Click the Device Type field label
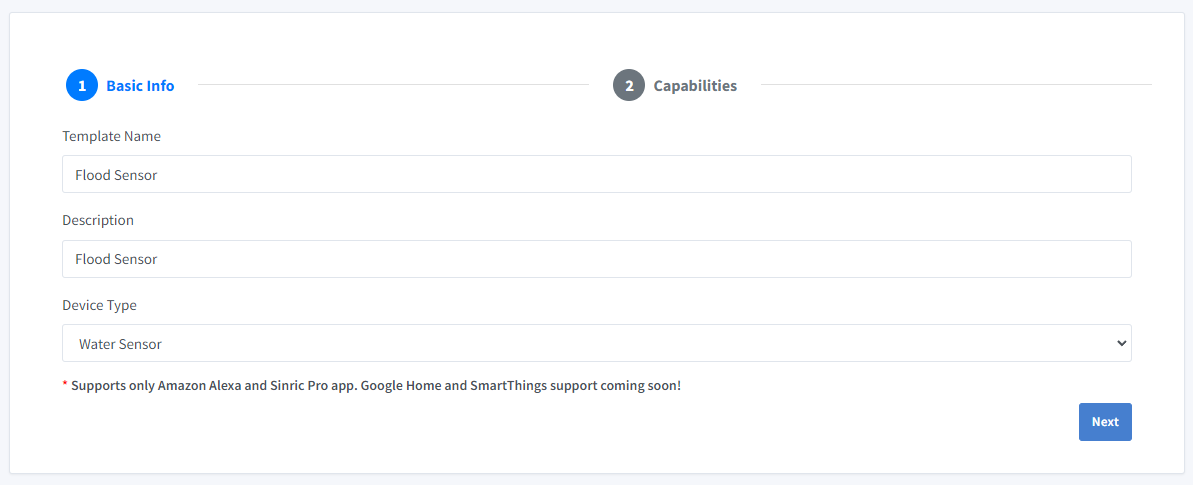This screenshot has height=485, width=1193. (99, 305)
